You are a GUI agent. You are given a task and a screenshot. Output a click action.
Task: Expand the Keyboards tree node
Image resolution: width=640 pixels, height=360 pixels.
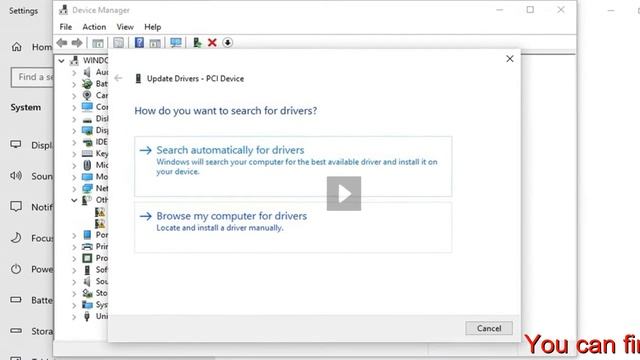74,154
